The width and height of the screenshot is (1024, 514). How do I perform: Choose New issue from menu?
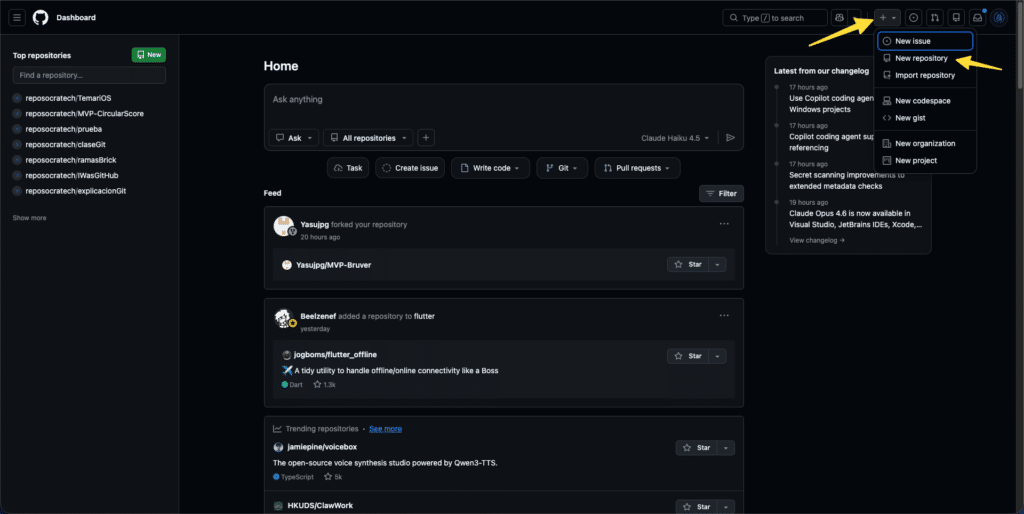925,41
